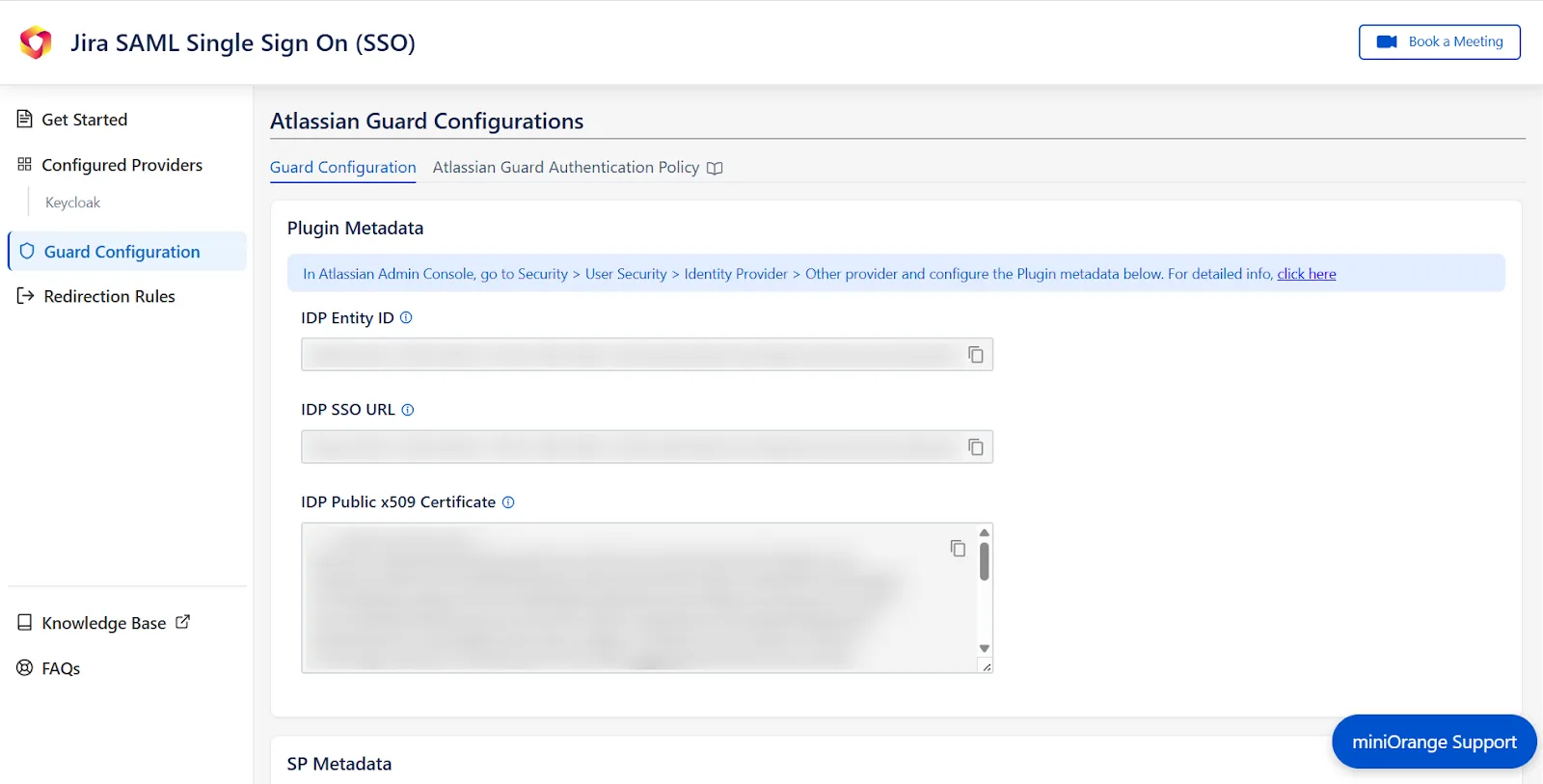Click the Configured Providers grid icon

(25, 164)
